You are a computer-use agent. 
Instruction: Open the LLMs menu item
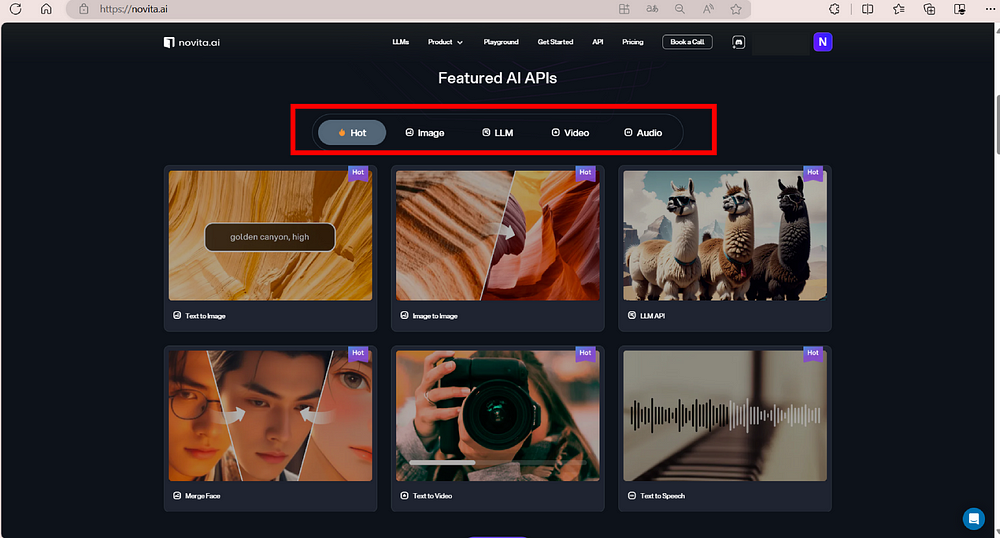(x=401, y=42)
